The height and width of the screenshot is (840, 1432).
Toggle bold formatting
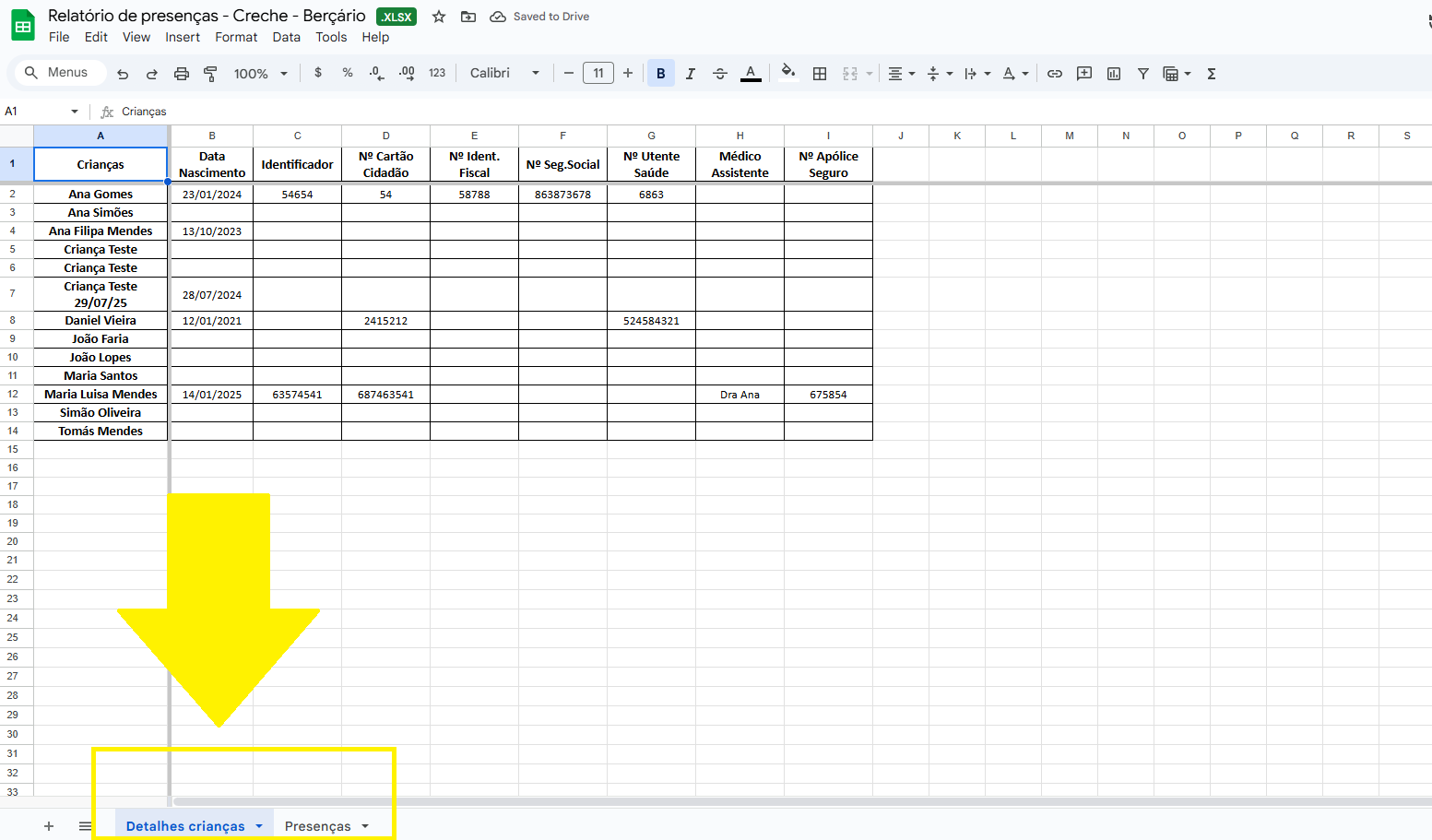(x=661, y=73)
